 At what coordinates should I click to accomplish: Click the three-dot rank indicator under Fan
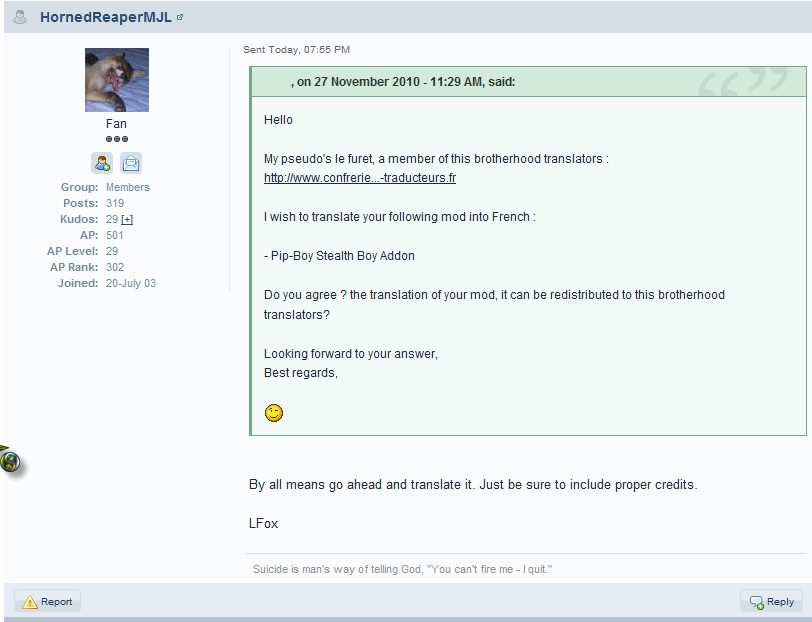117,139
